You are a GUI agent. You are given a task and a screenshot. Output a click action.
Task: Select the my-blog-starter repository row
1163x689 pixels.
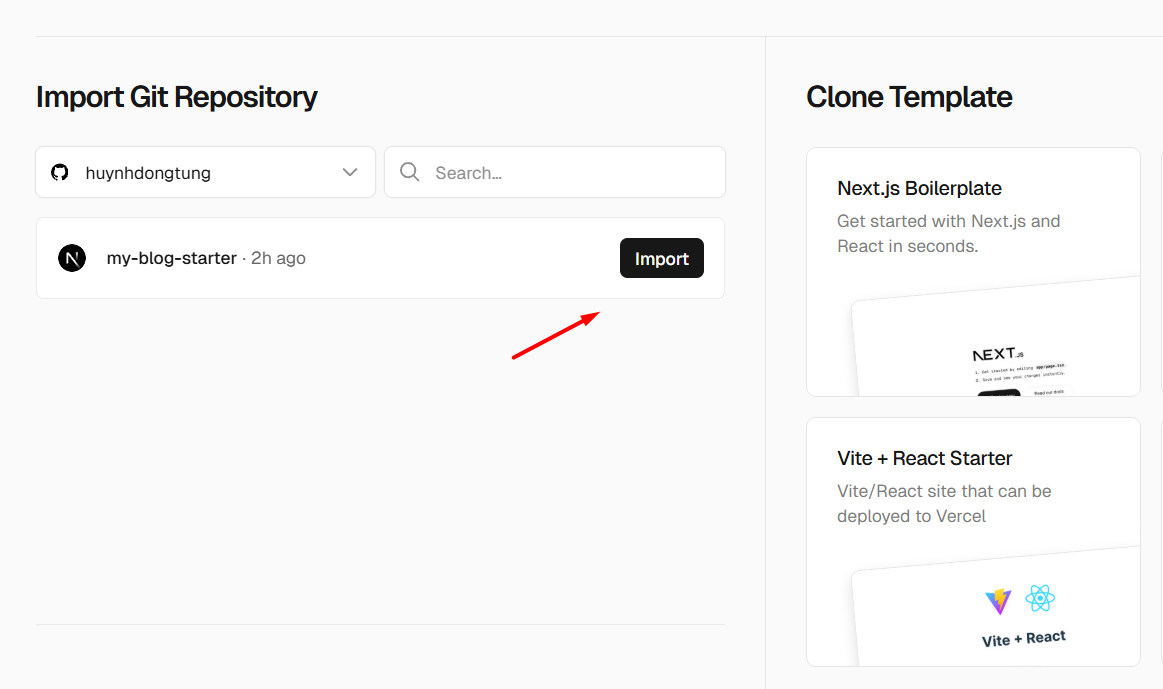pos(380,258)
